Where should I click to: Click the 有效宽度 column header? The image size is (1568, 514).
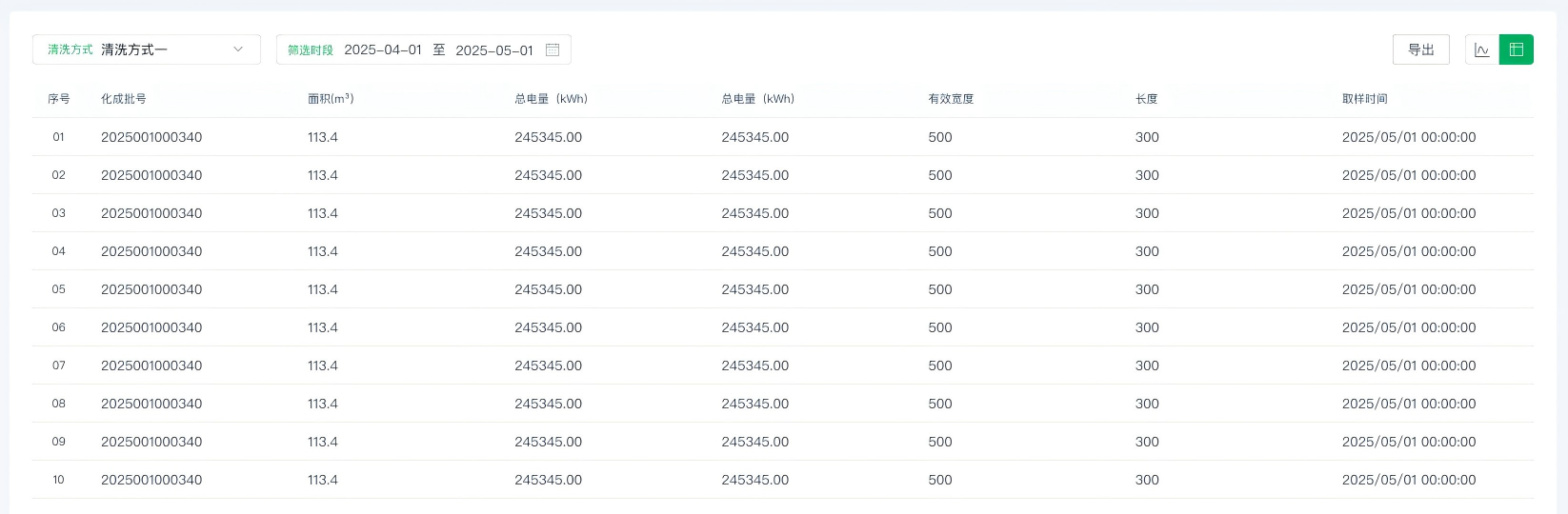click(951, 99)
